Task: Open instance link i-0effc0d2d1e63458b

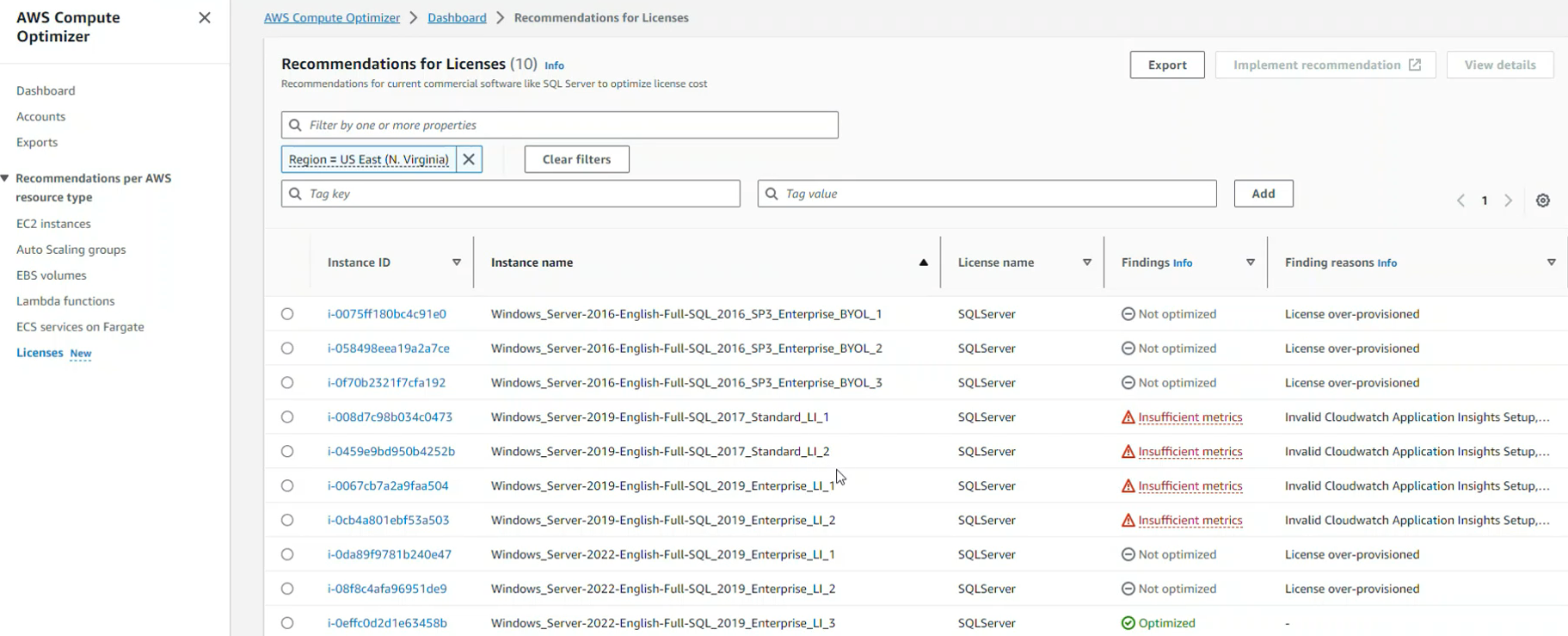Action: click(x=387, y=623)
